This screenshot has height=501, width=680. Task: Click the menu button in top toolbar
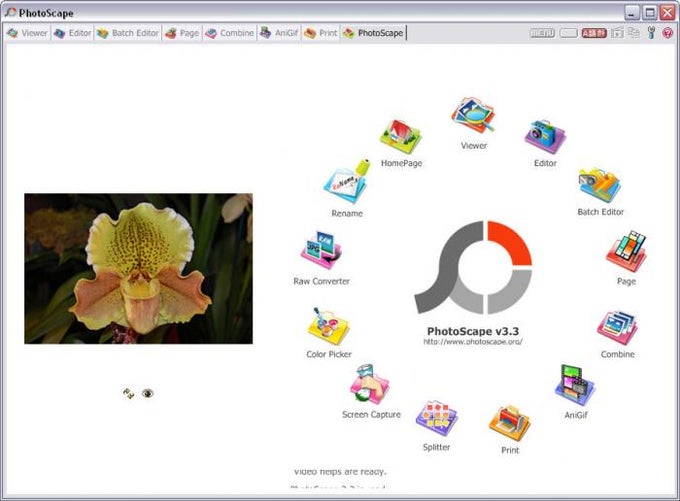[542, 33]
